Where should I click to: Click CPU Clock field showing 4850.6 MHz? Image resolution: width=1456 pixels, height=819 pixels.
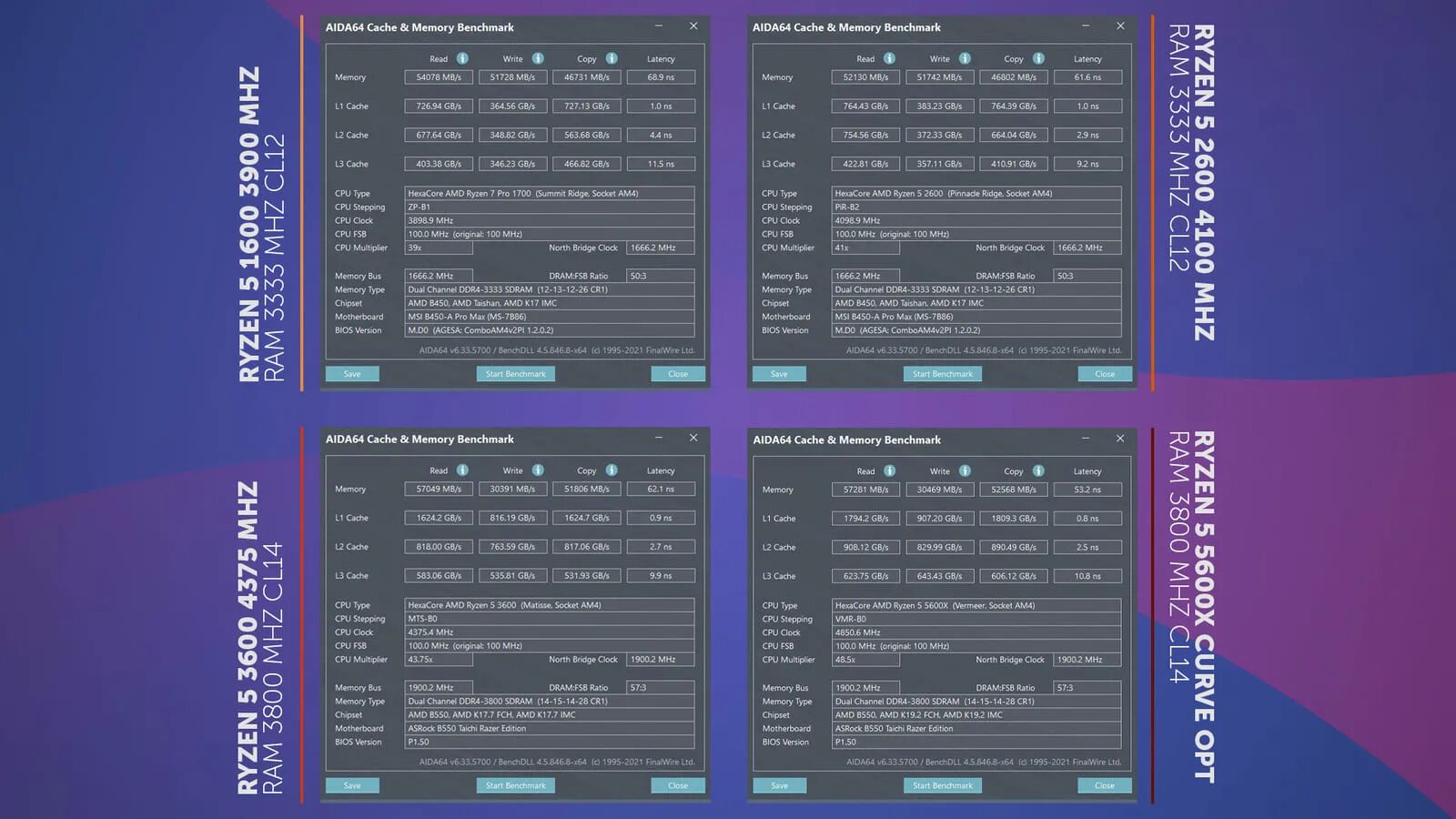(x=976, y=632)
